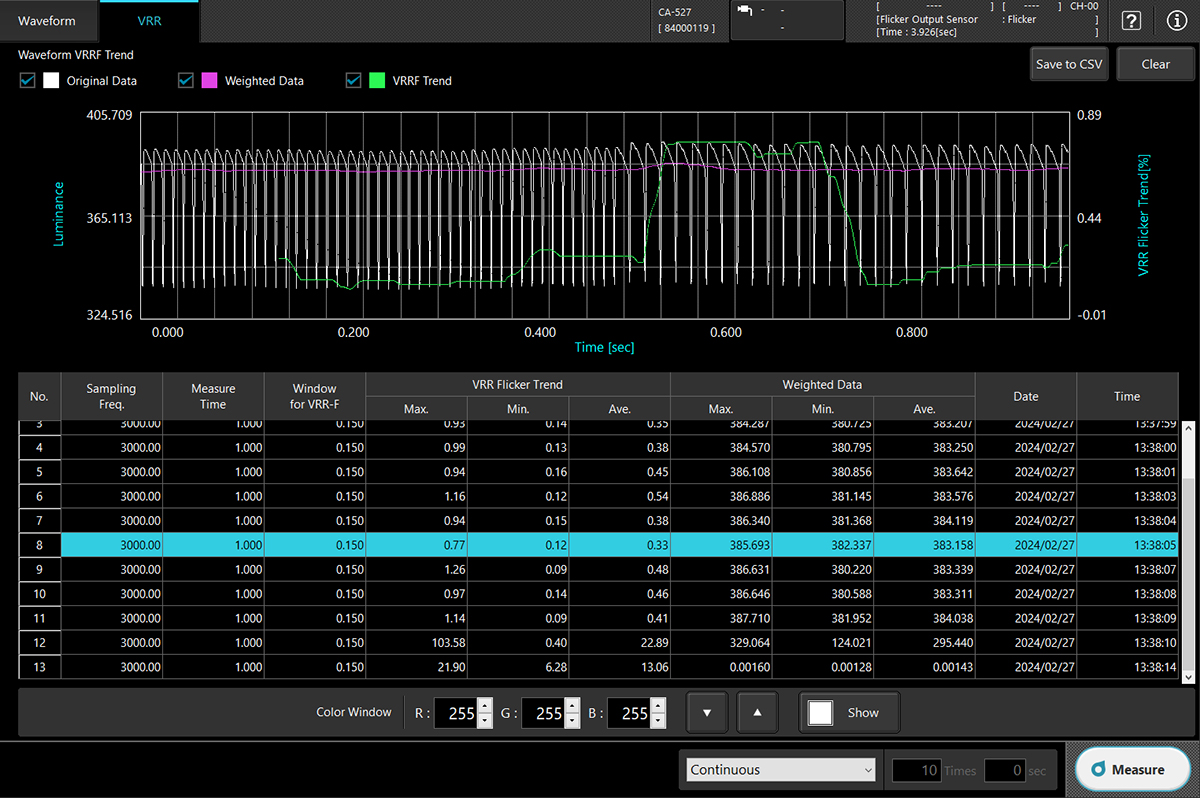Move color window up with arrow button
Screen dimensions: 1200x798
click(x=758, y=713)
